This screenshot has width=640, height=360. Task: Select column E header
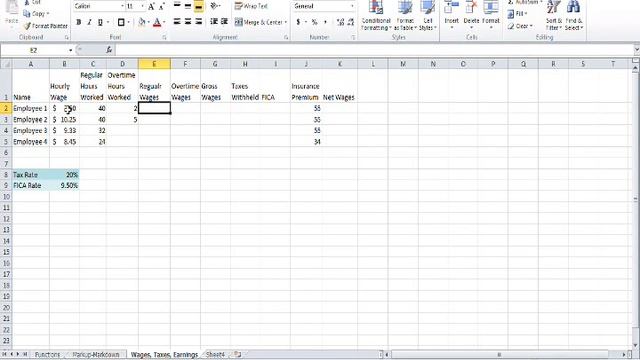[x=154, y=64]
